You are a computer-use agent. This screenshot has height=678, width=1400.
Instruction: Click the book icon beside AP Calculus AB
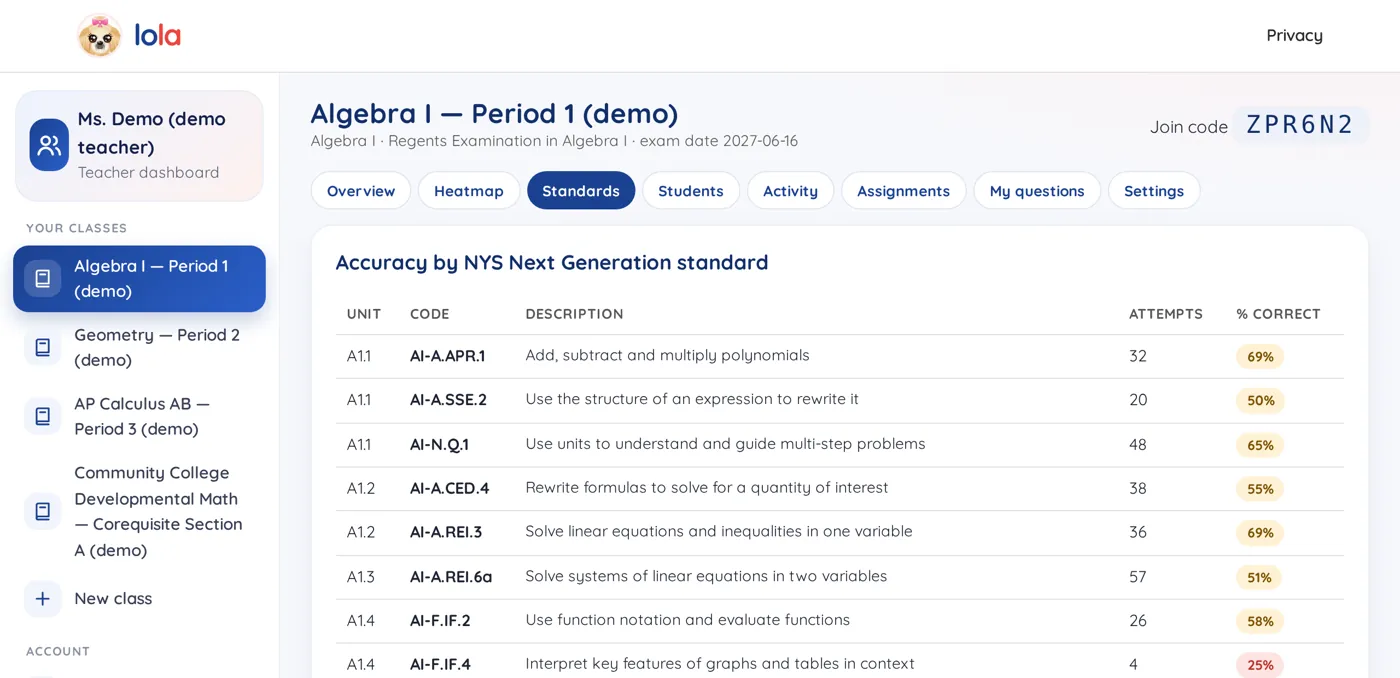43,416
